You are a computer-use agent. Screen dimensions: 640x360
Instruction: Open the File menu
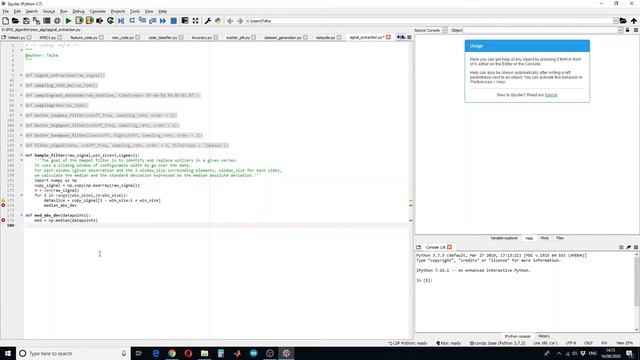(6, 11)
